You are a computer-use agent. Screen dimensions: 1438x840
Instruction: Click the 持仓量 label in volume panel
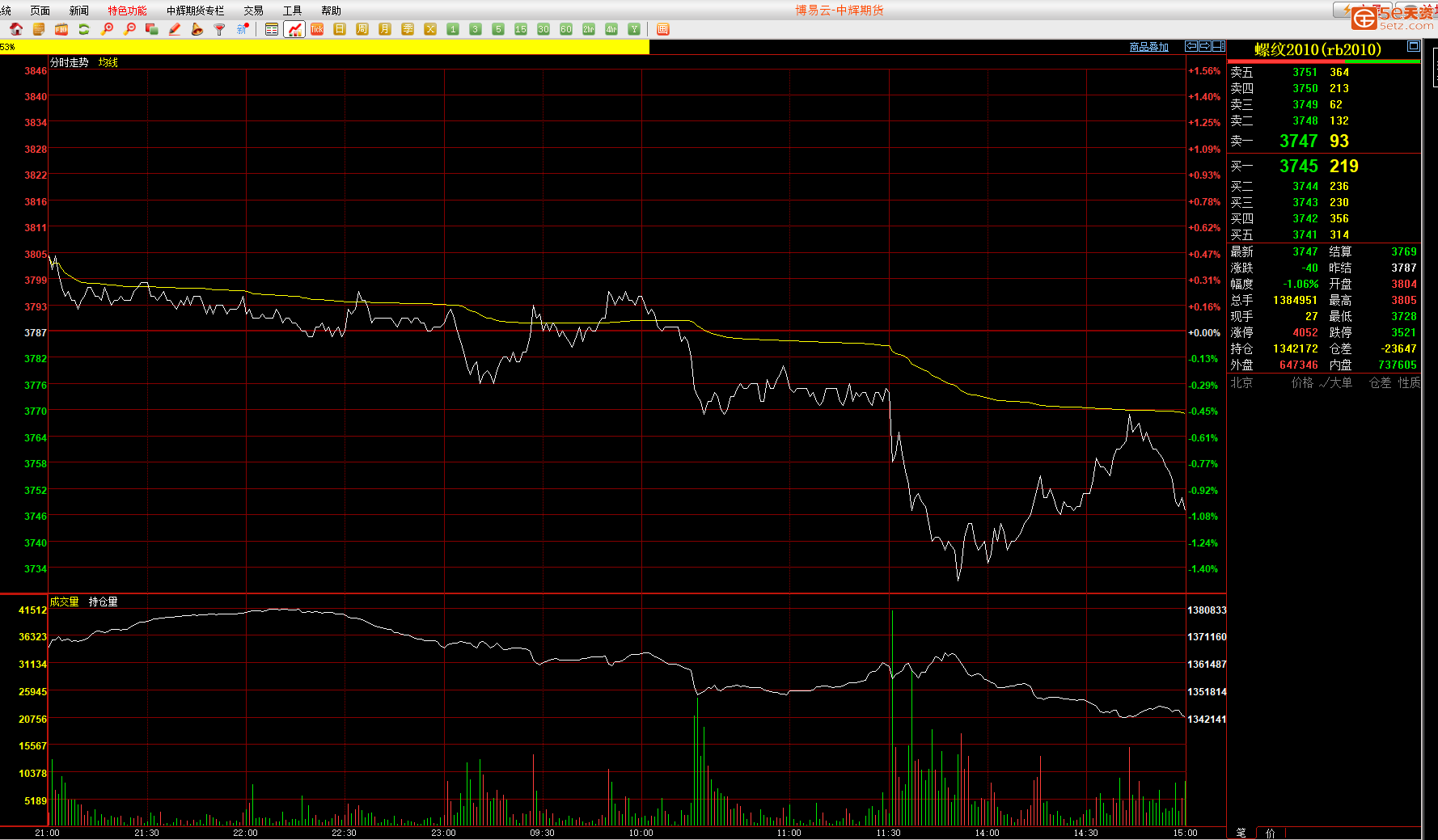pos(103,602)
